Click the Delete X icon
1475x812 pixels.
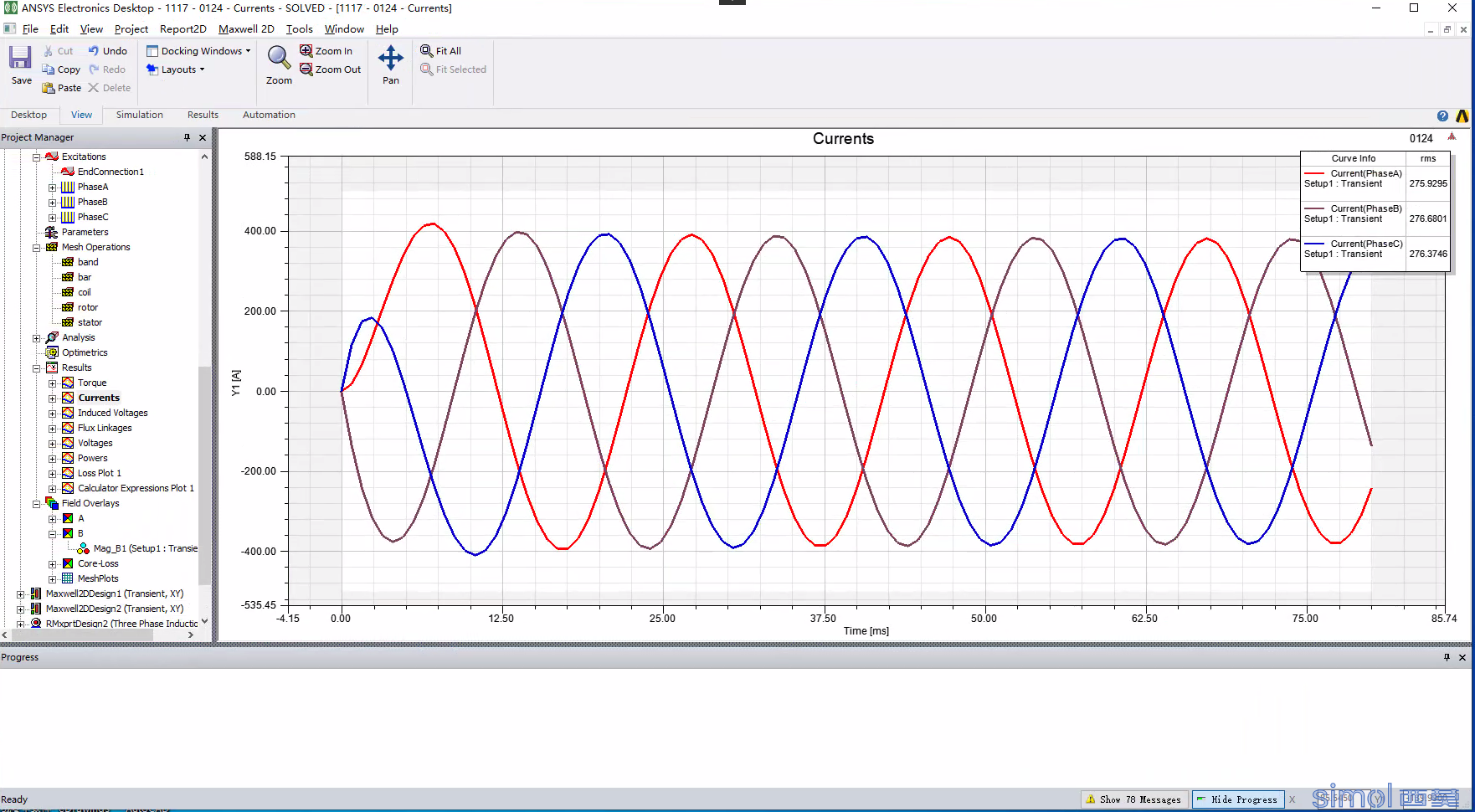click(94, 88)
